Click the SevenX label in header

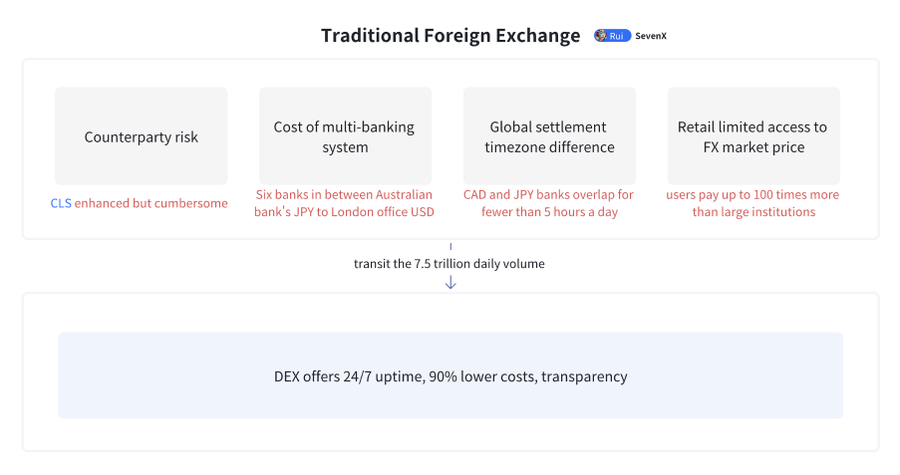651,36
